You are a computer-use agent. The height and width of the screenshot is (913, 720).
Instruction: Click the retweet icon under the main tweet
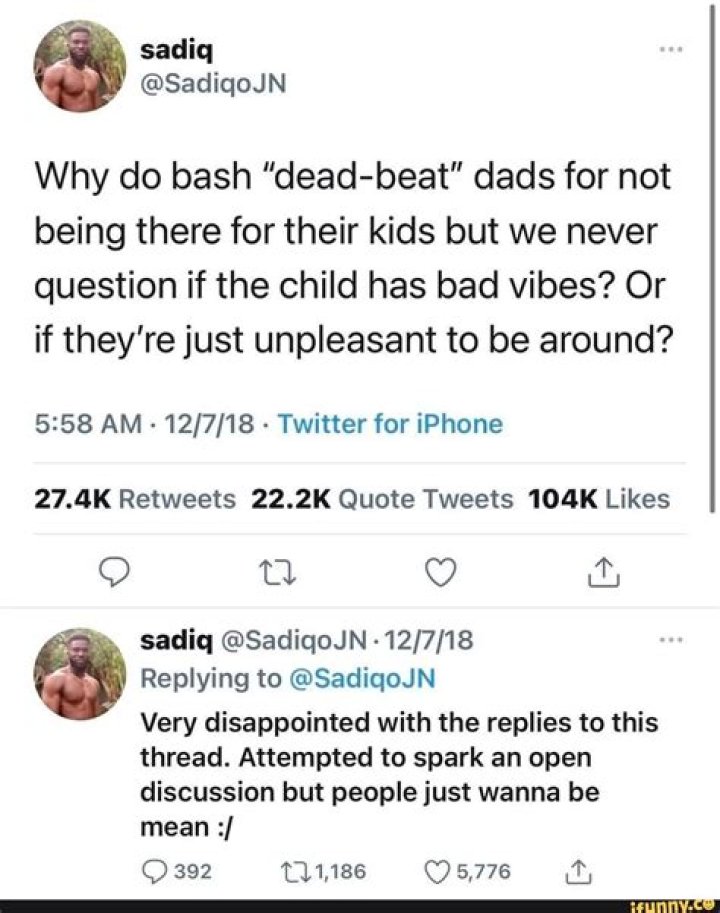coord(277,573)
